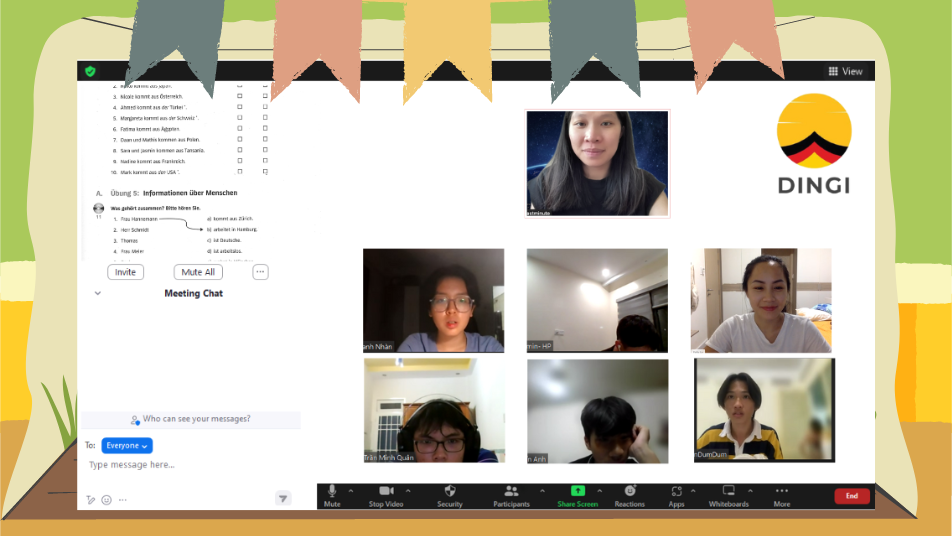Click the Invite button
Image resolution: width=952 pixels, height=538 pixels.
coord(126,272)
